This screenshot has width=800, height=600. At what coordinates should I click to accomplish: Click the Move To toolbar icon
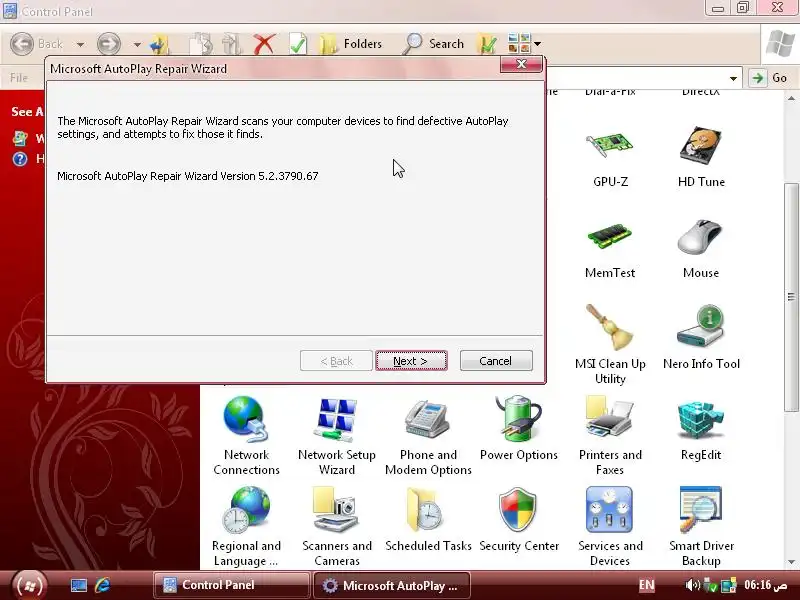click(x=232, y=44)
